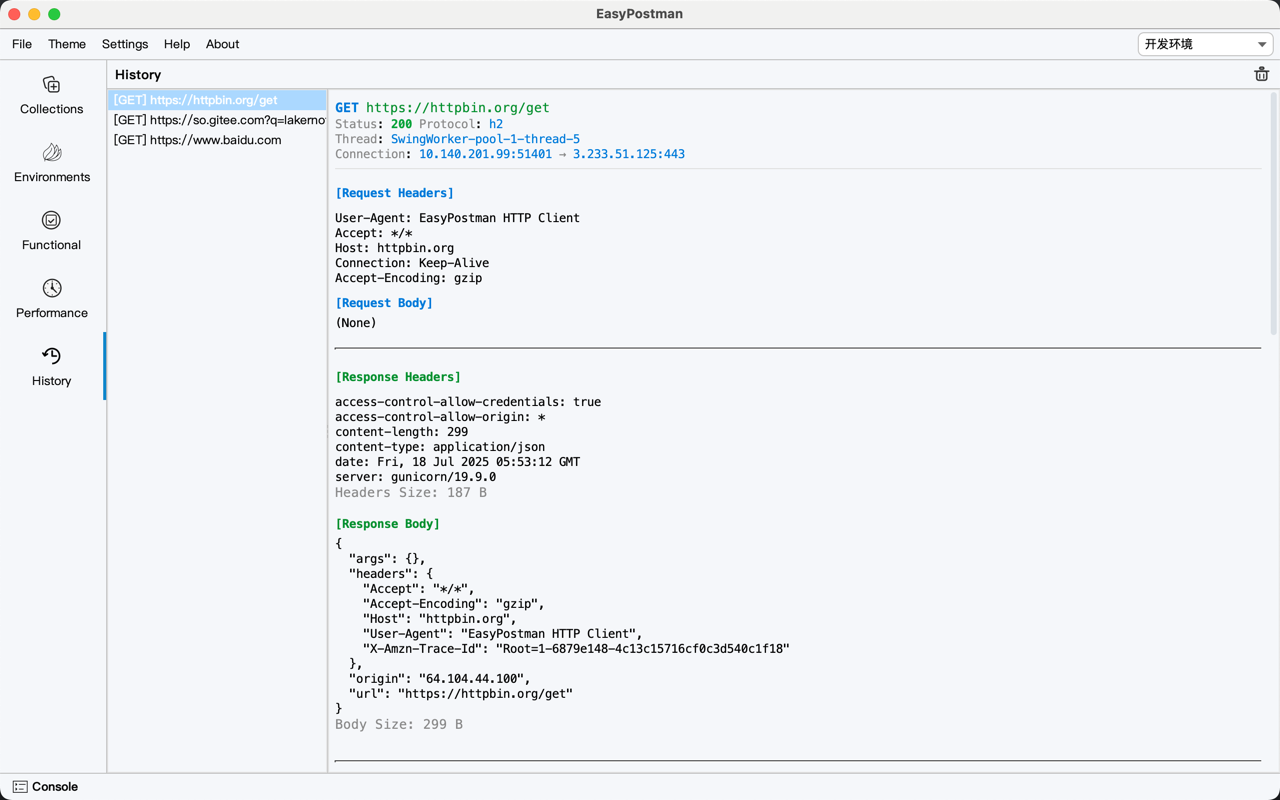Click the [Response Headers] section label

click(x=398, y=377)
